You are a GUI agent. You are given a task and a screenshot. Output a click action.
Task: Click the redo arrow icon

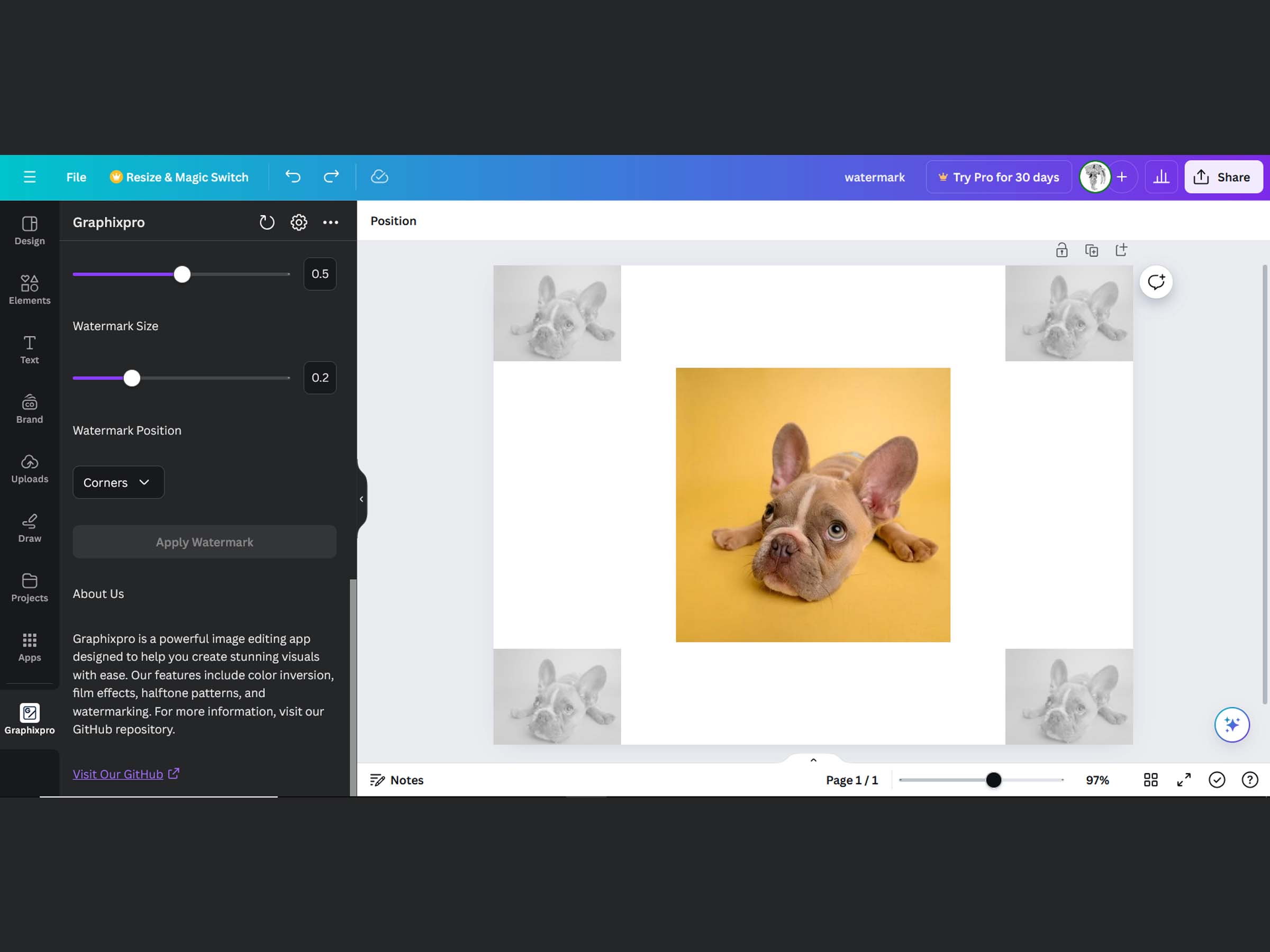pyautogui.click(x=331, y=177)
